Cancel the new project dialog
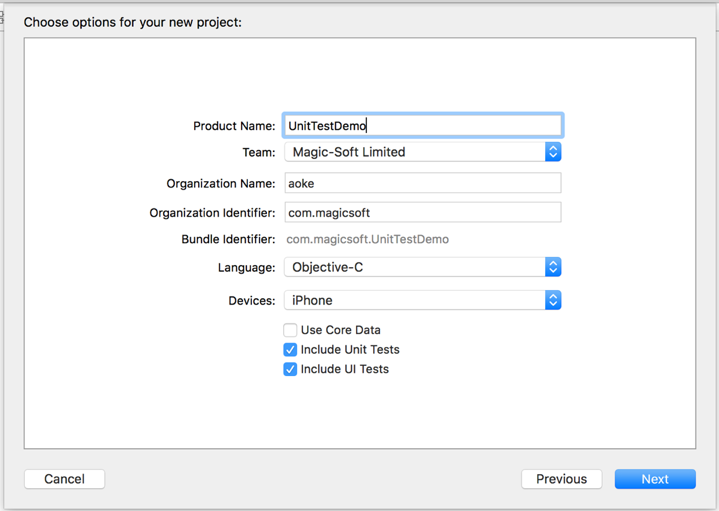719x511 pixels. (x=64, y=479)
